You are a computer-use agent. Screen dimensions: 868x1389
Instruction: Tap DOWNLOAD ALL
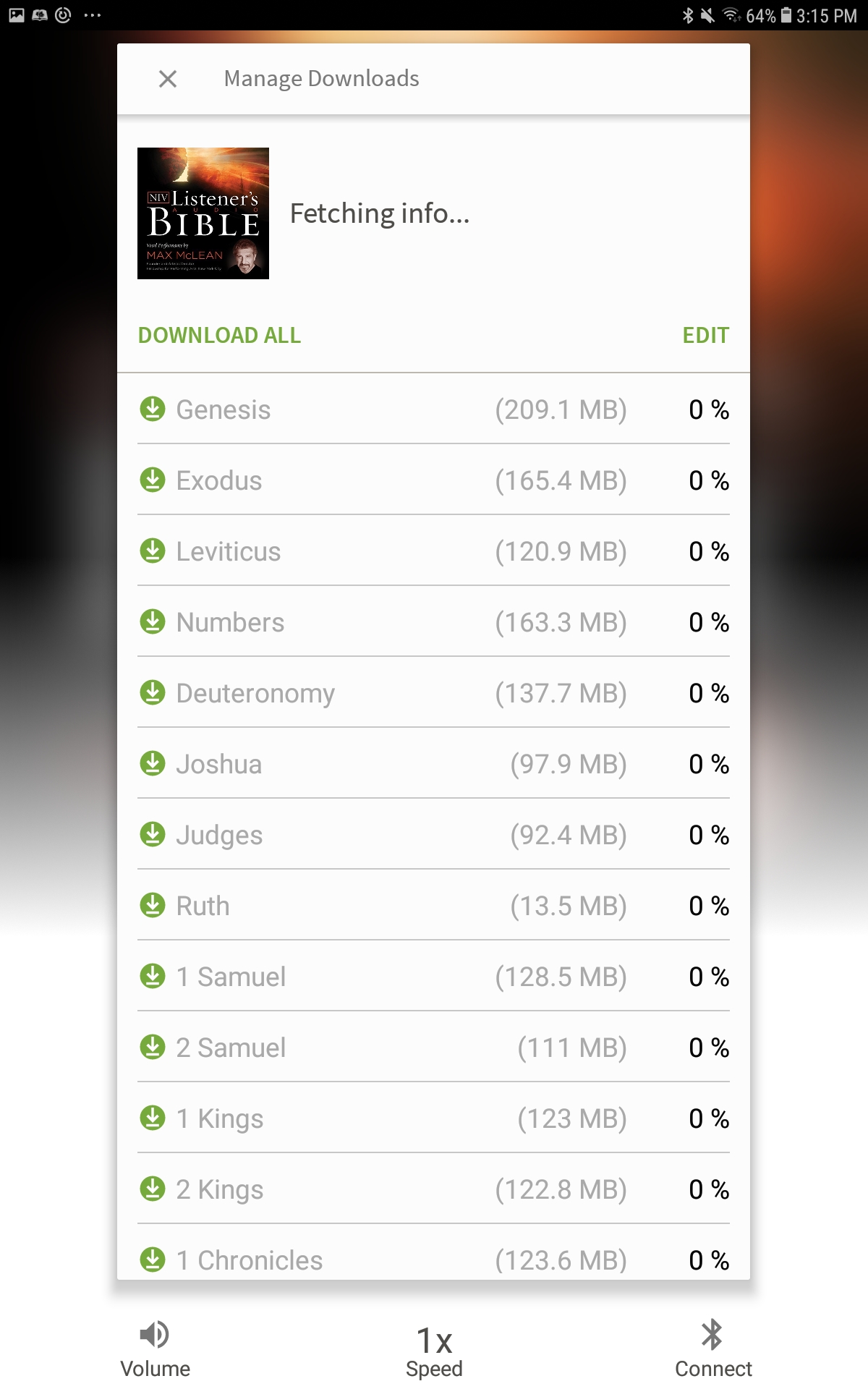coord(219,335)
